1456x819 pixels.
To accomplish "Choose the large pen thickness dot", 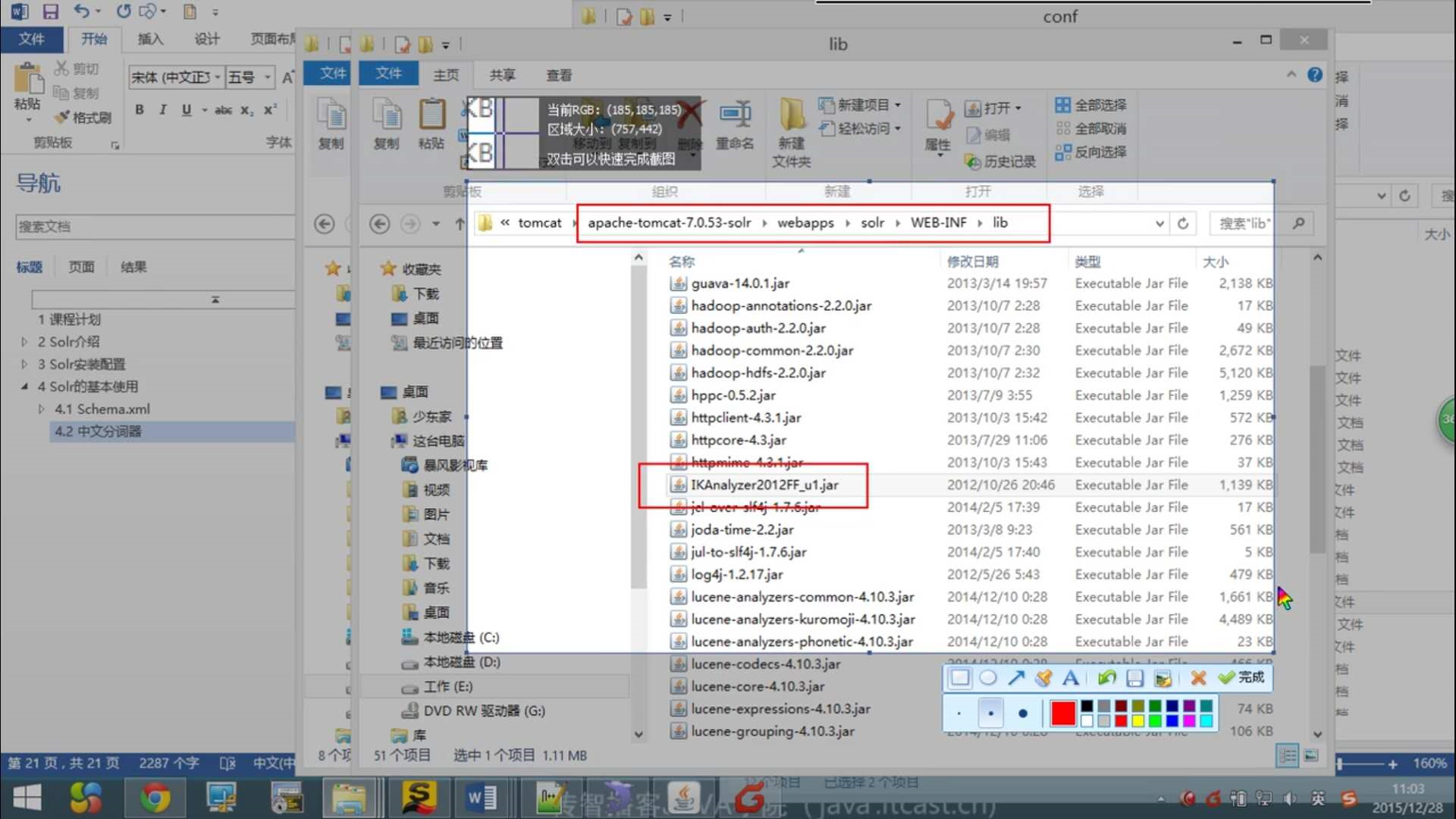I will (1023, 714).
